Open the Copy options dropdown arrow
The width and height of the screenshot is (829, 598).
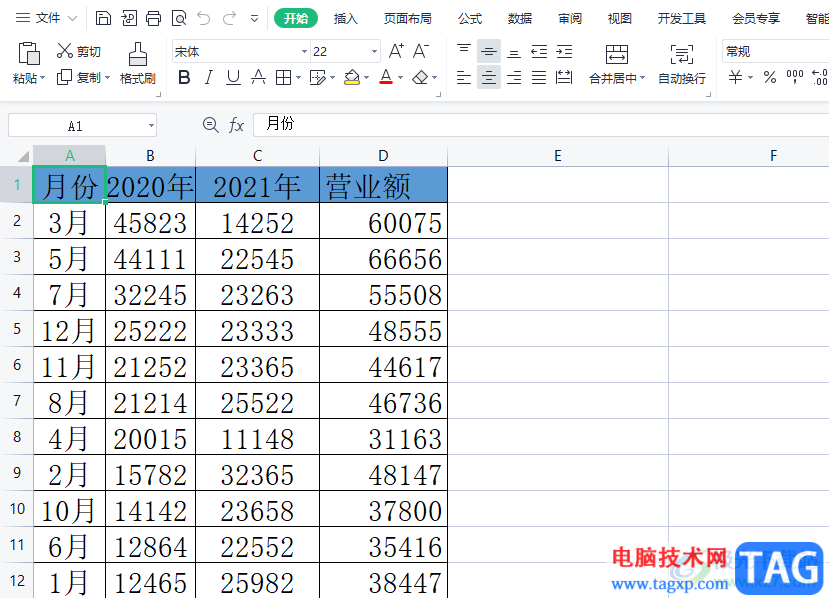pyautogui.click(x=107, y=78)
